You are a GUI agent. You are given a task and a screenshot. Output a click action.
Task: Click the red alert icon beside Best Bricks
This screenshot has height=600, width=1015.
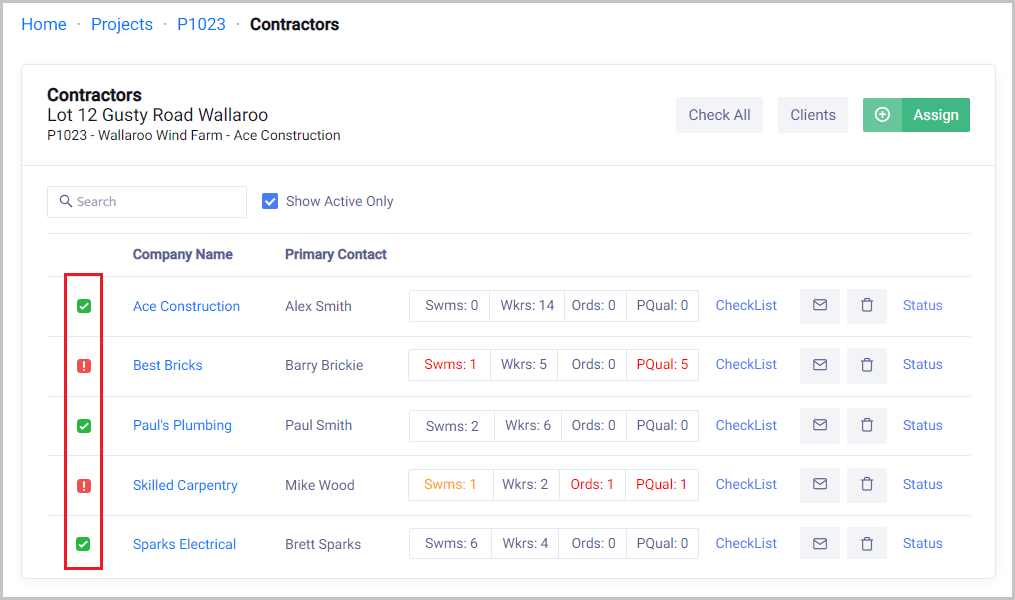pyautogui.click(x=84, y=366)
